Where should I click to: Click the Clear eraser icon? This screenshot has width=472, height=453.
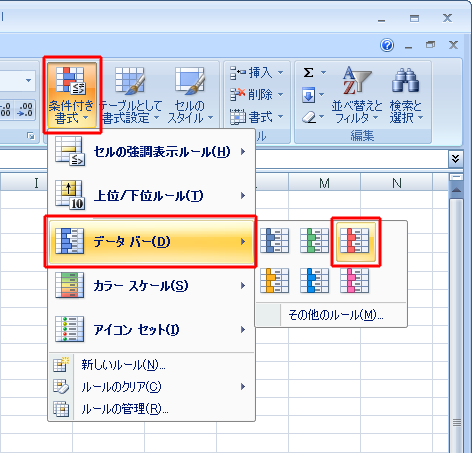[309, 117]
